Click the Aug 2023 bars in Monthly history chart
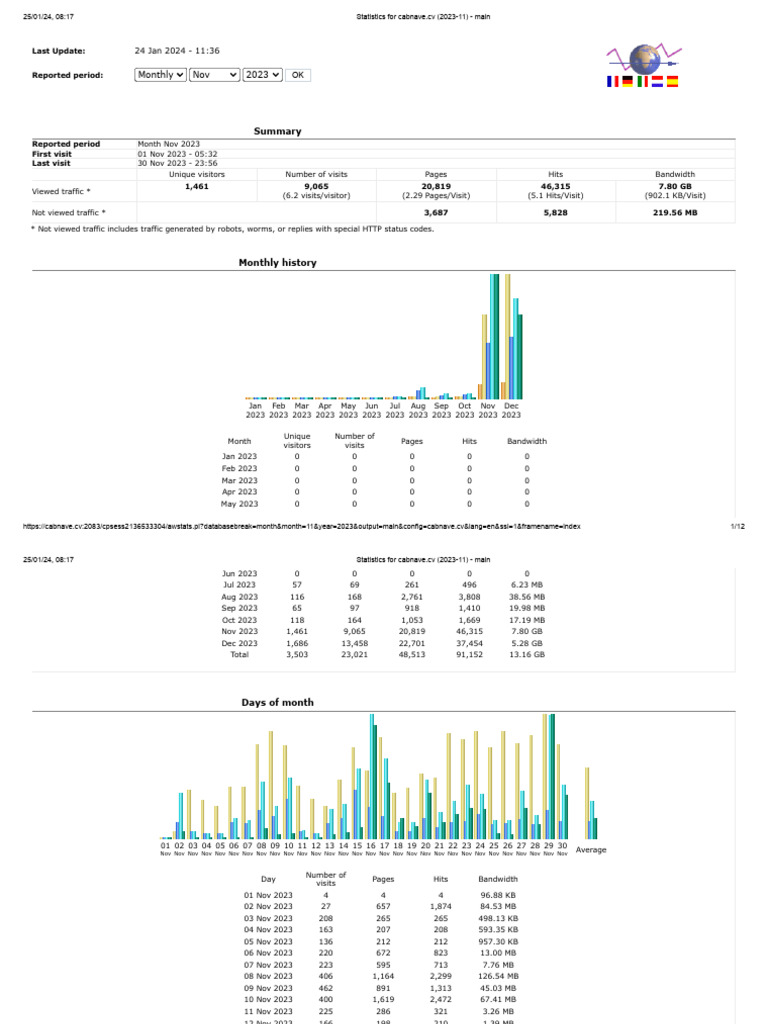This screenshot has width=768, height=1024. tap(418, 394)
